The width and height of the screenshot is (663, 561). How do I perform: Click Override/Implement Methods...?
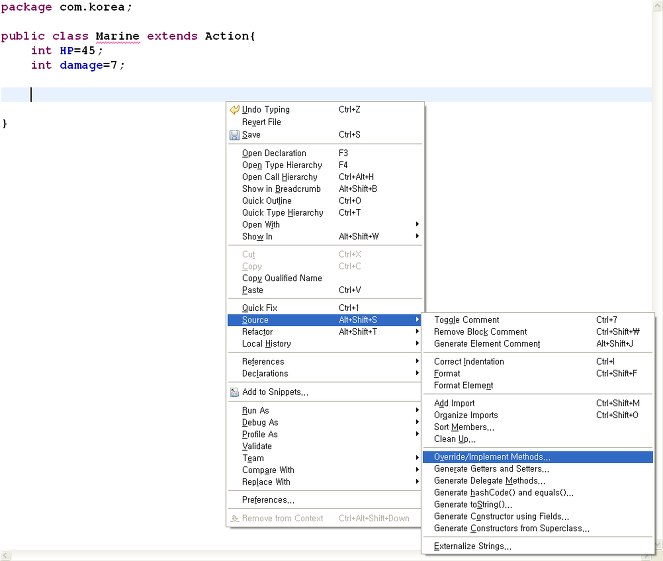coord(538,457)
